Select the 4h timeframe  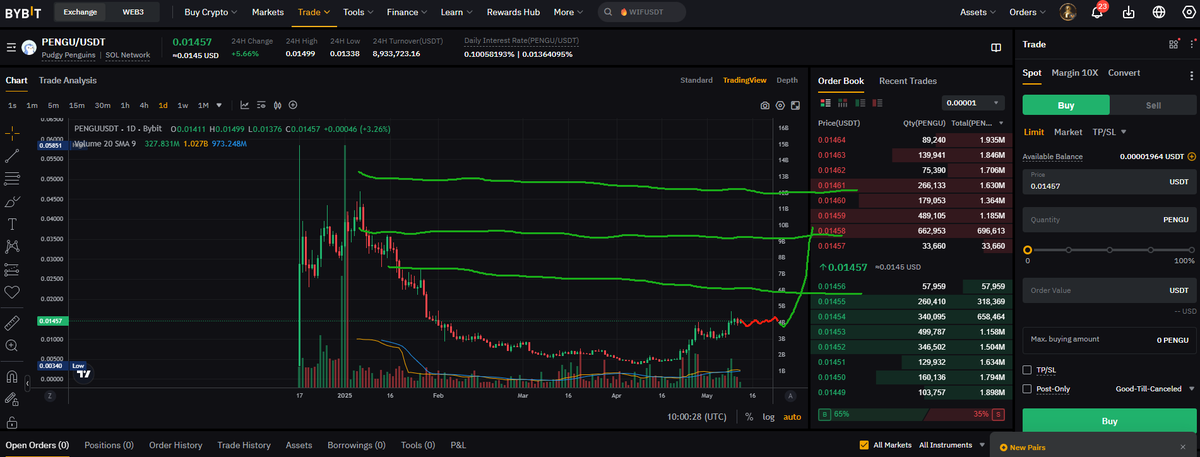(142, 105)
